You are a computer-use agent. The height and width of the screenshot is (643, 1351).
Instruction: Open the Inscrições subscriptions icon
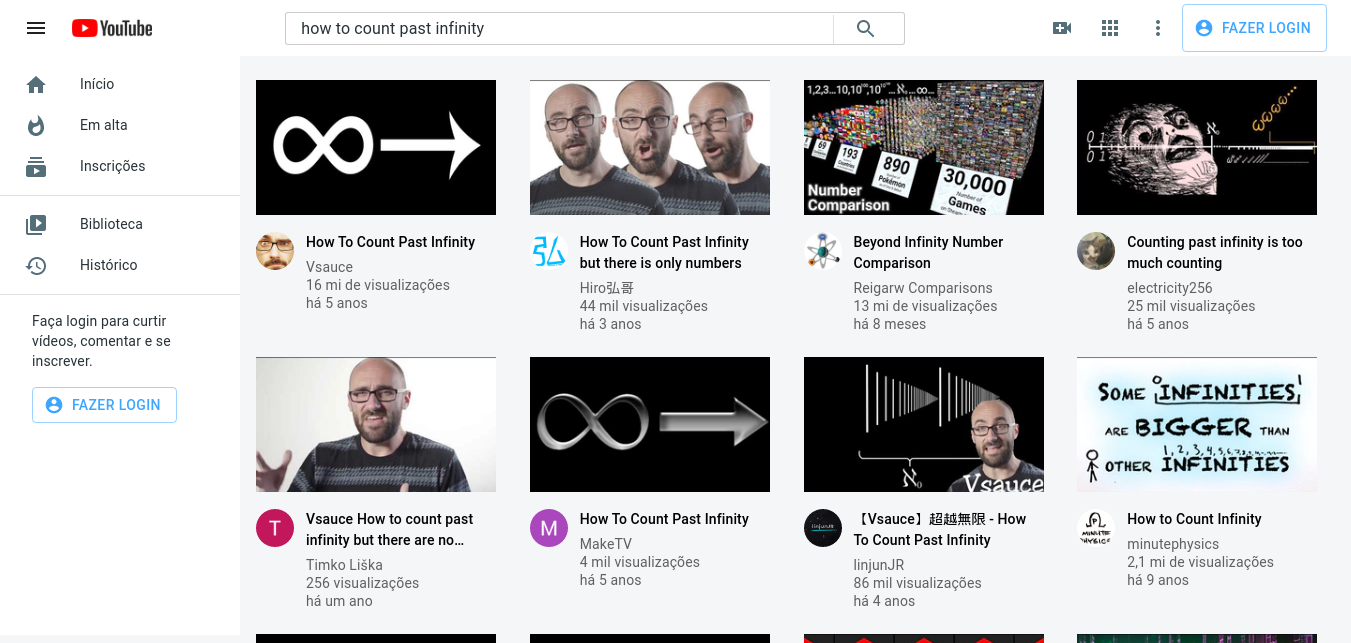tap(36, 166)
